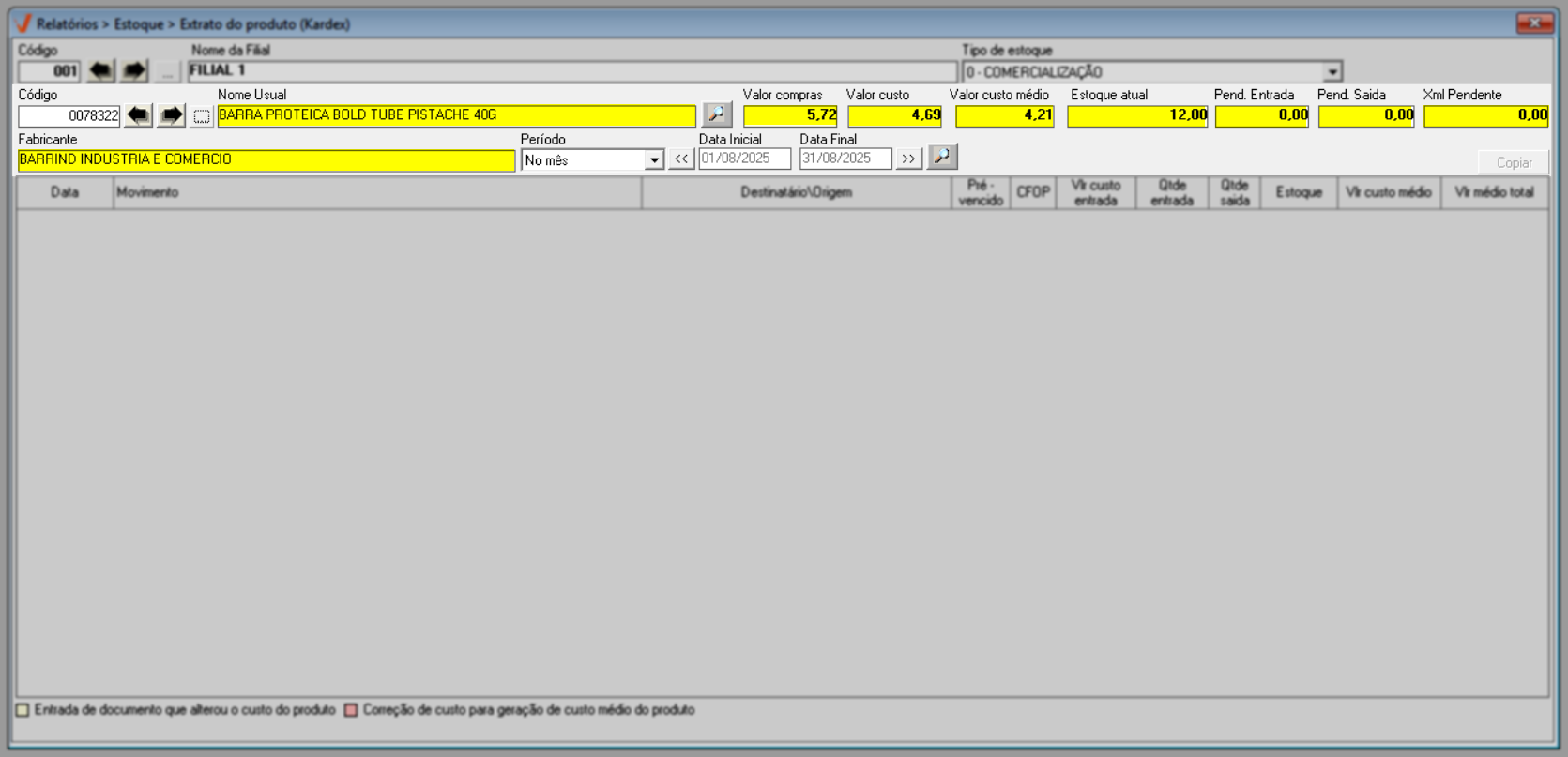Click the 'Data Inicial' label
The width and height of the screenshot is (1568, 757).
730,139
